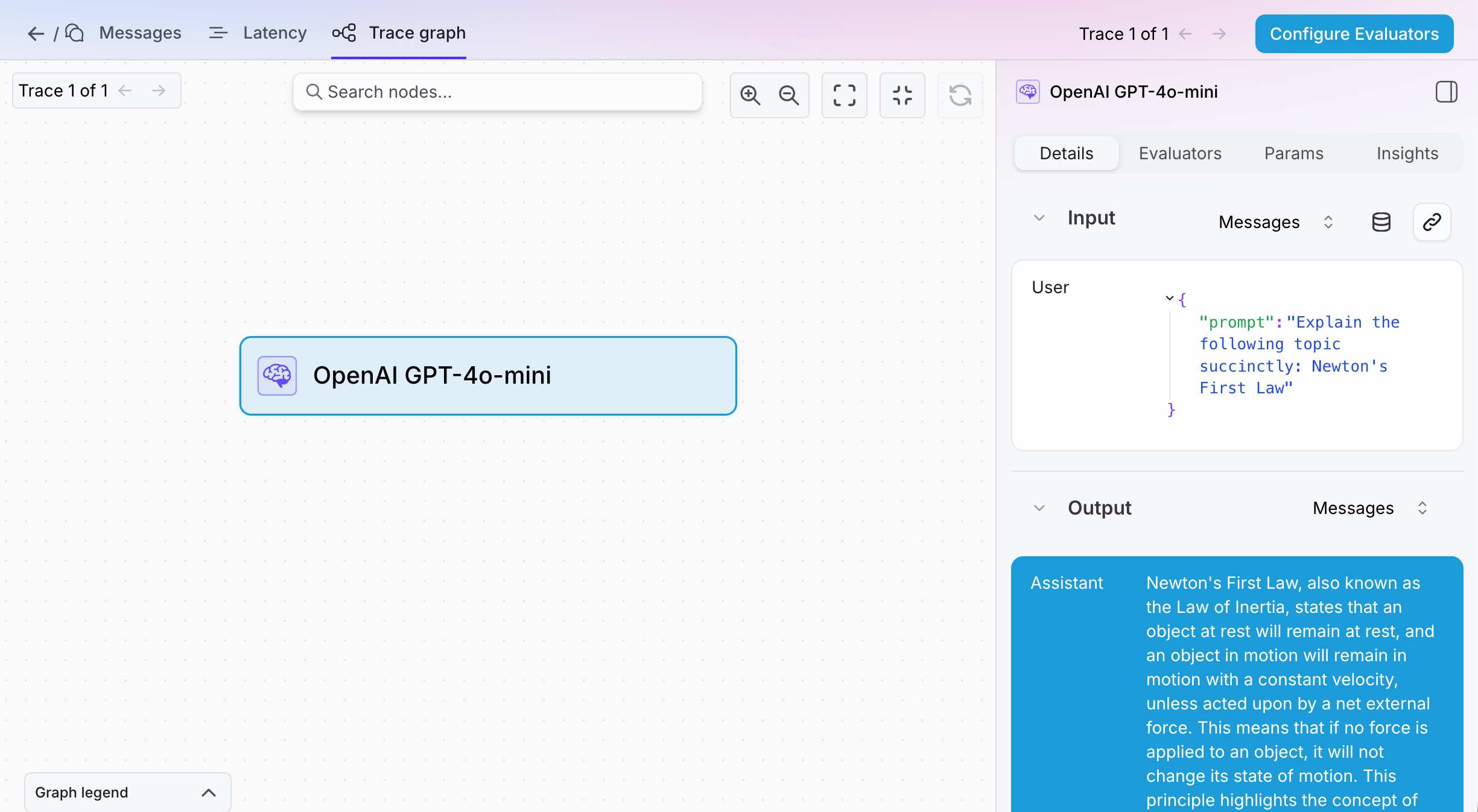Open the Params tab

coord(1293,153)
